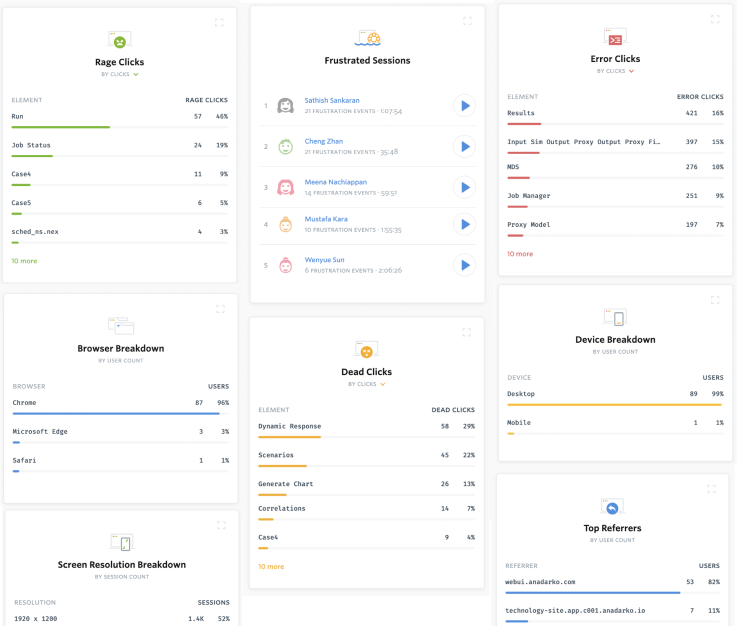Click Cheng Zhan's green avatar

[x=285, y=146]
